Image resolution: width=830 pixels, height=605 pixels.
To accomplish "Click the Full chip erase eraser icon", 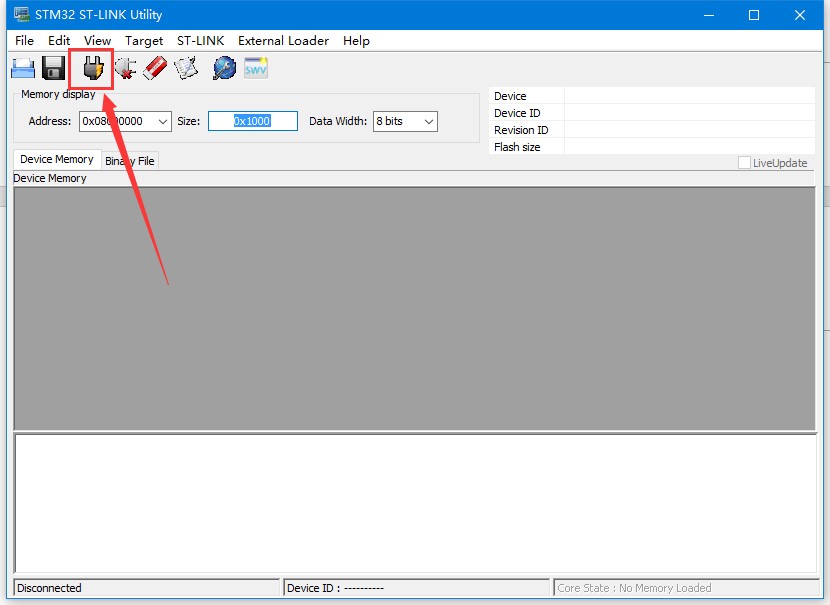I will (155, 68).
